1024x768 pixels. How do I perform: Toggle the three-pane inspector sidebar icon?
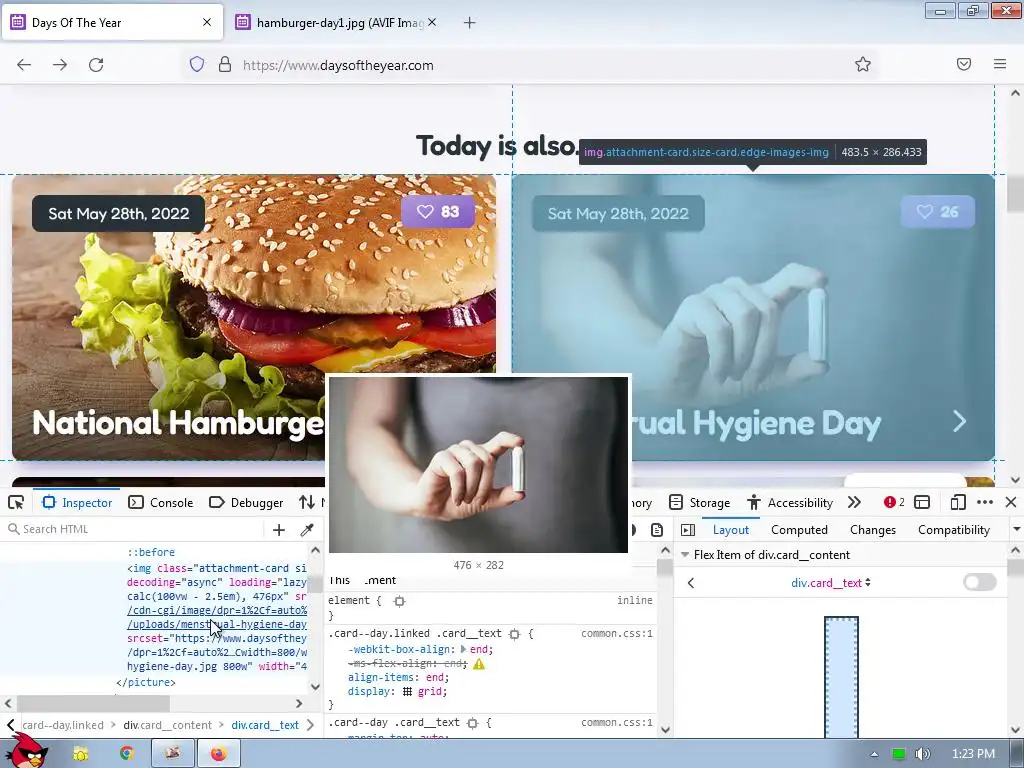point(688,530)
